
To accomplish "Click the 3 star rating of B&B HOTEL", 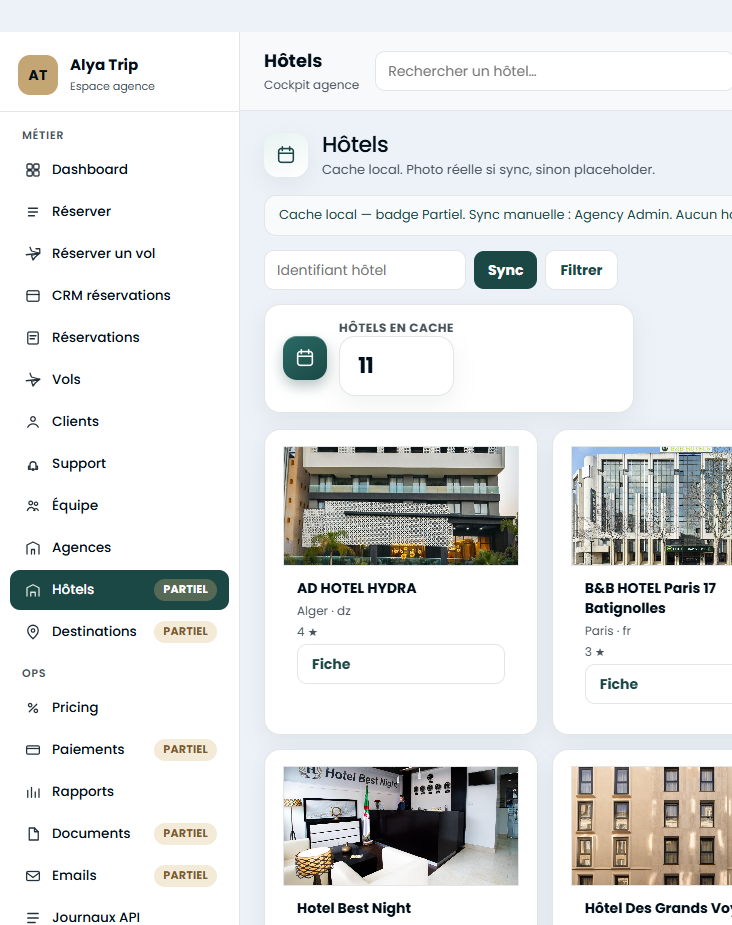I will 595,652.
